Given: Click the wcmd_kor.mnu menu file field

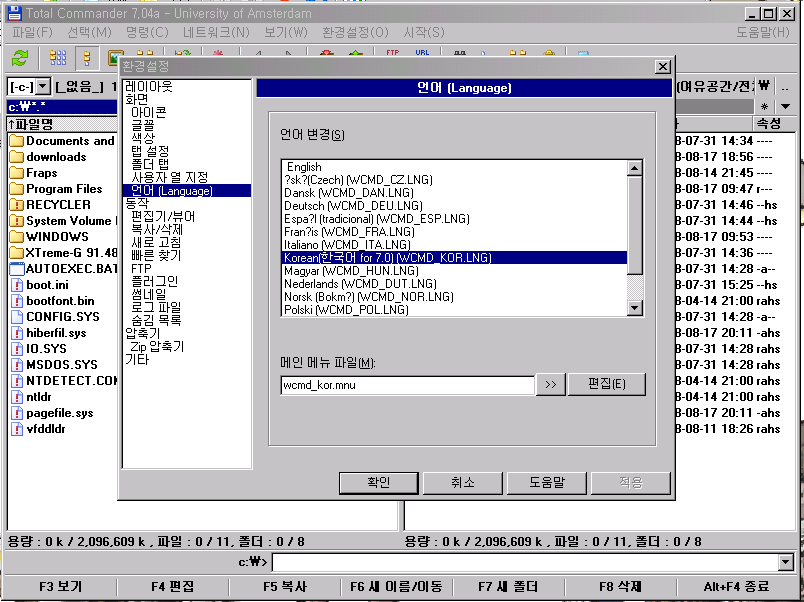Looking at the screenshot, I should [408, 385].
